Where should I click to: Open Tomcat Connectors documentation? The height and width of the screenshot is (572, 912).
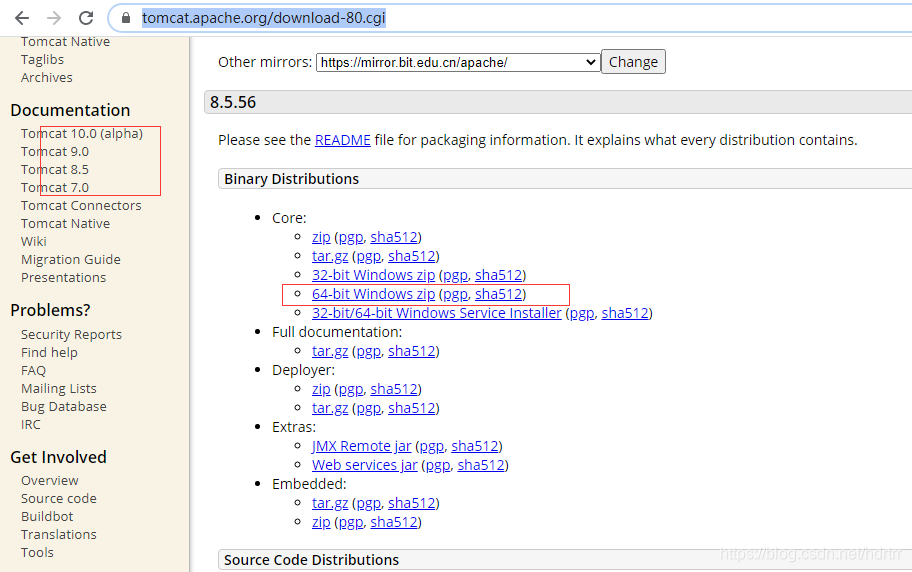pos(81,206)
